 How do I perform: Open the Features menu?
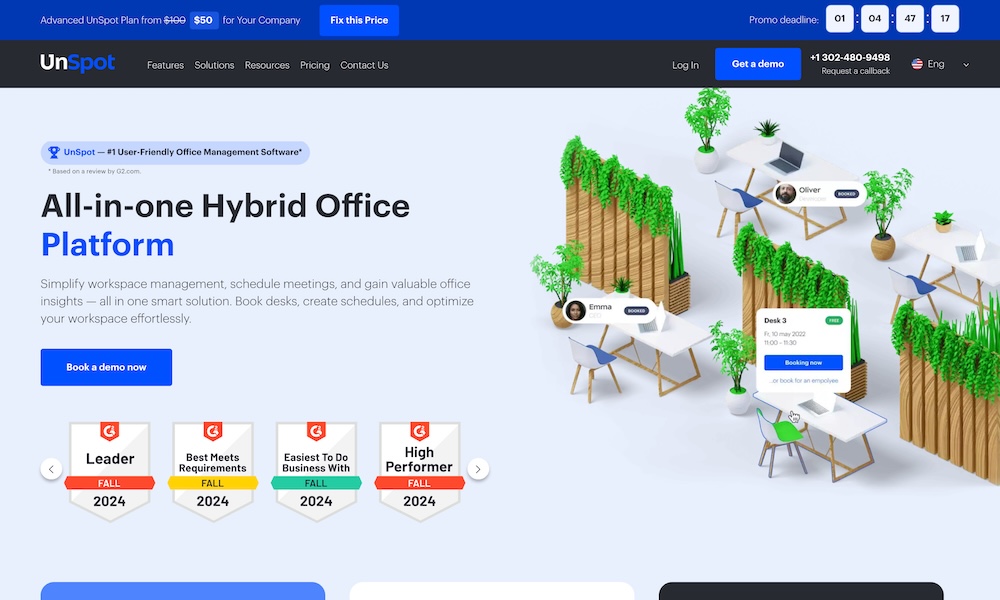(x=165, y=65)
